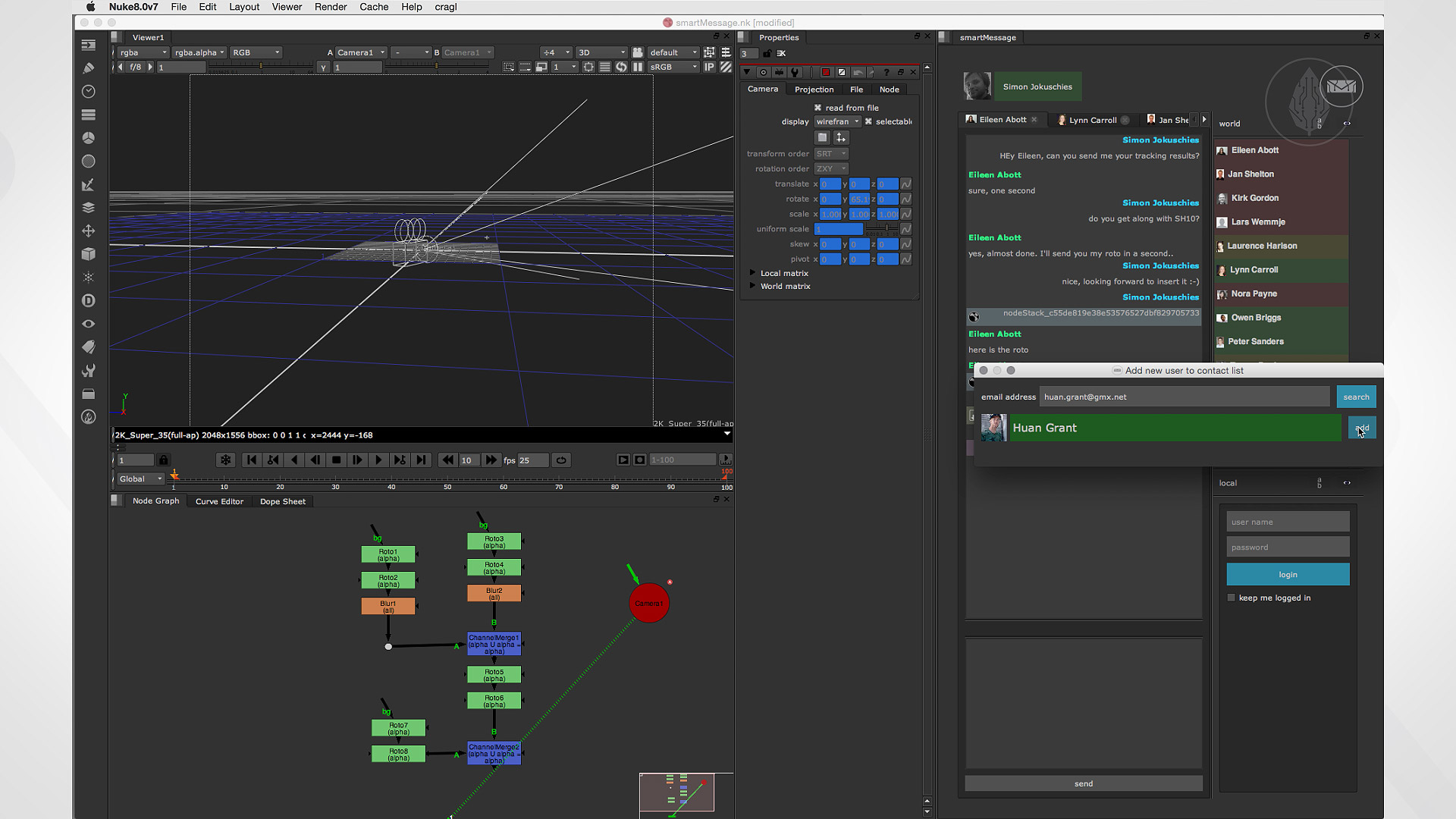This screenshot has height=819, width=1456.
Task: Open the sRGB viewer colorspace dropdown
Action: click(673, 67)
